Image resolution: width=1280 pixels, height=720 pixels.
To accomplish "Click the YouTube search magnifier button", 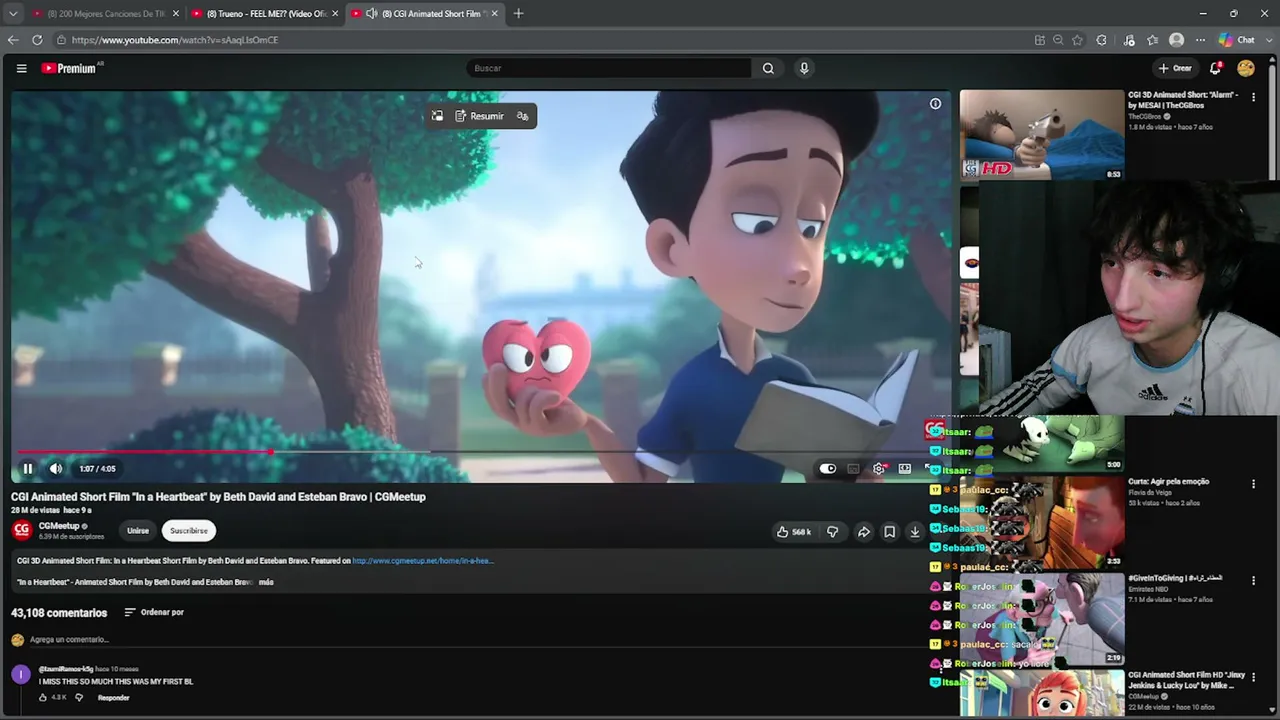I will pyautogui.click(x=768, y=68).
